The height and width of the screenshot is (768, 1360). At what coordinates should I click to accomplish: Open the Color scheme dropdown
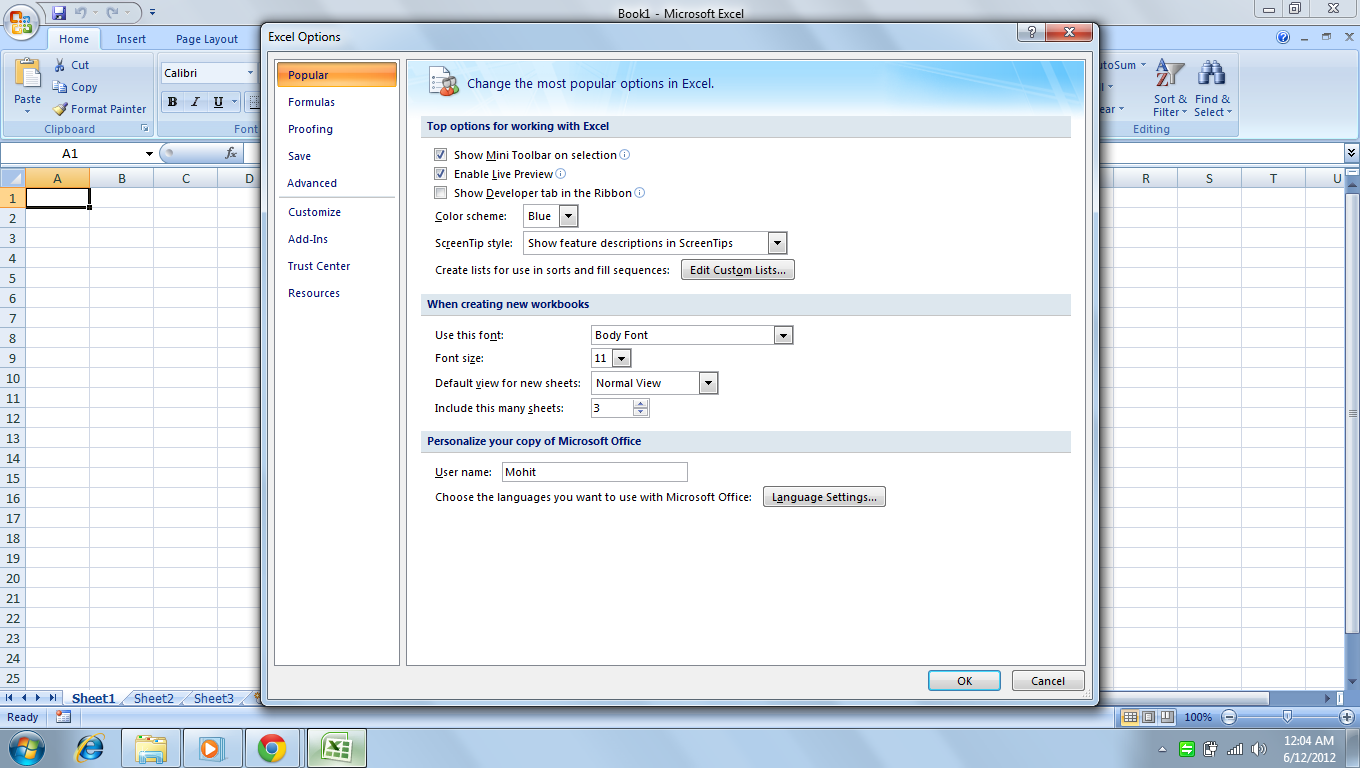tap(567, 215)
